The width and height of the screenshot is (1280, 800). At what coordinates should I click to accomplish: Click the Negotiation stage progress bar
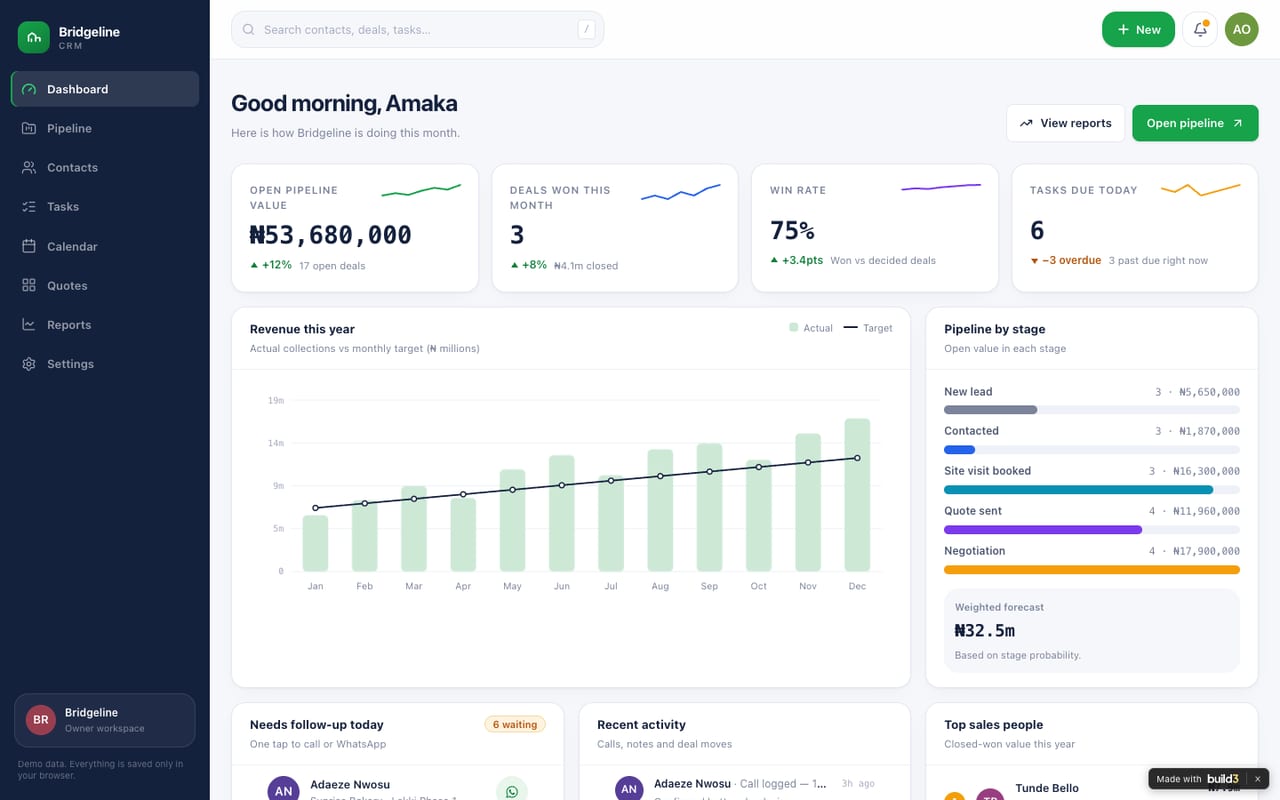point(1092,570)
